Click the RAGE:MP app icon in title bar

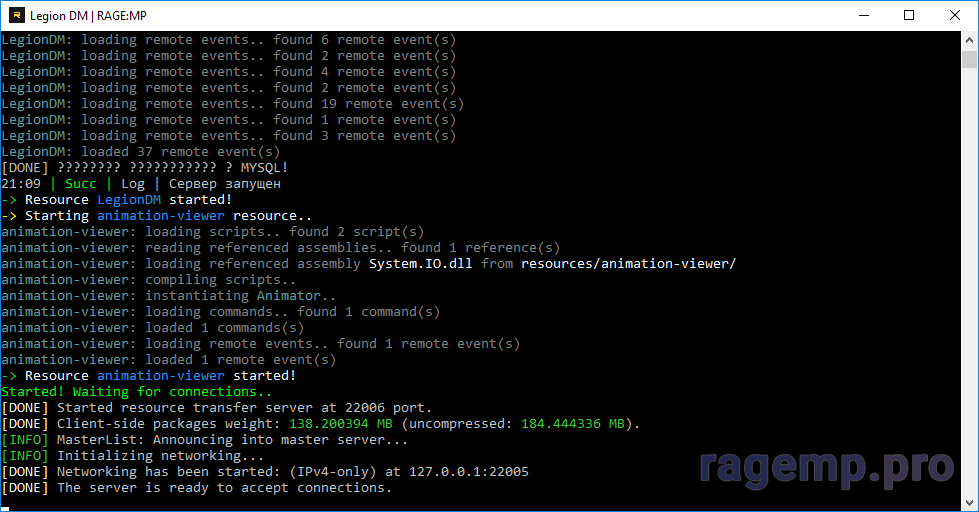(16, 15)
